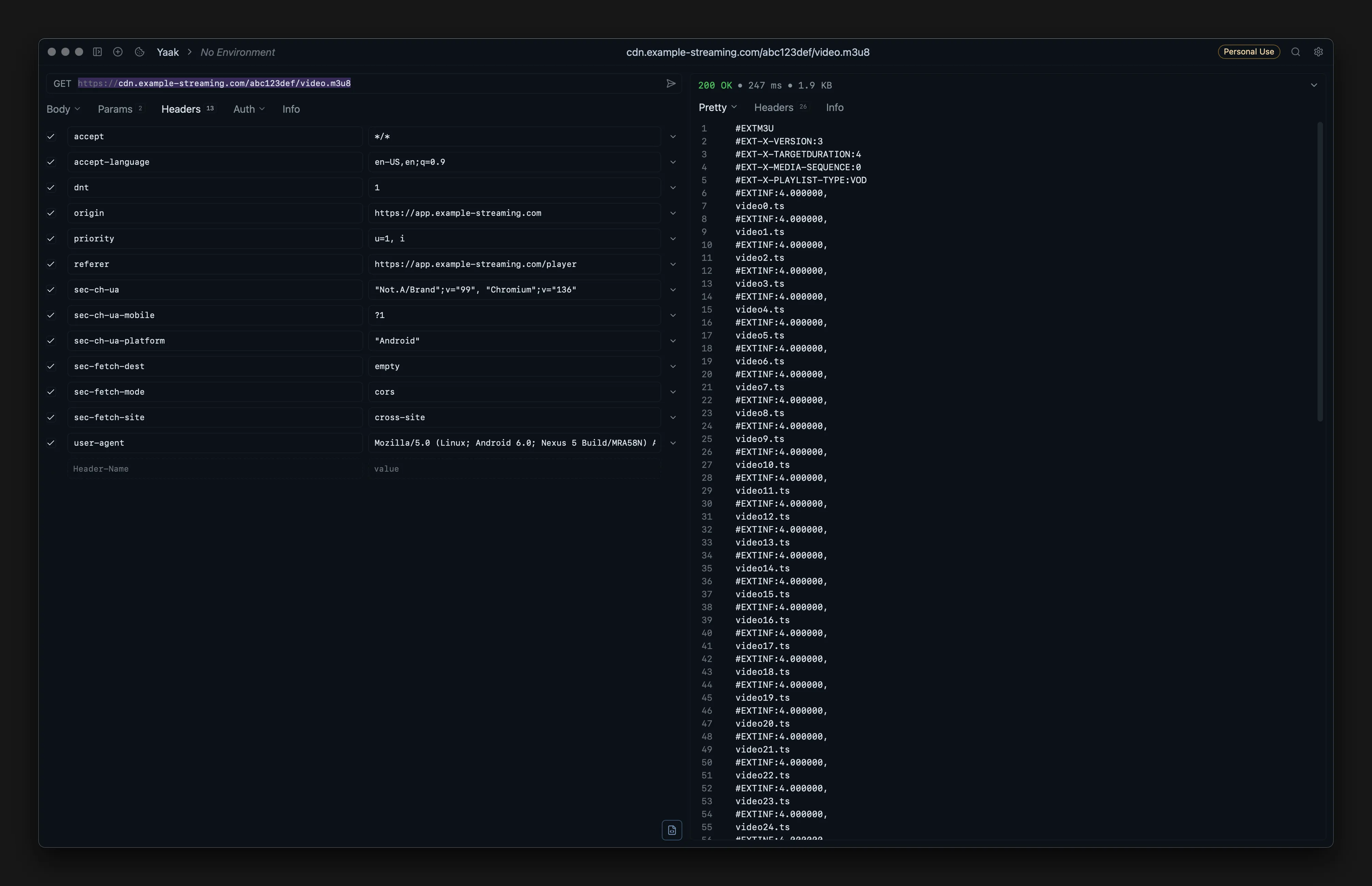Screen dimensions: 1372x886
Task: Disable the accept header checkbox
Action: click(51, 136)
